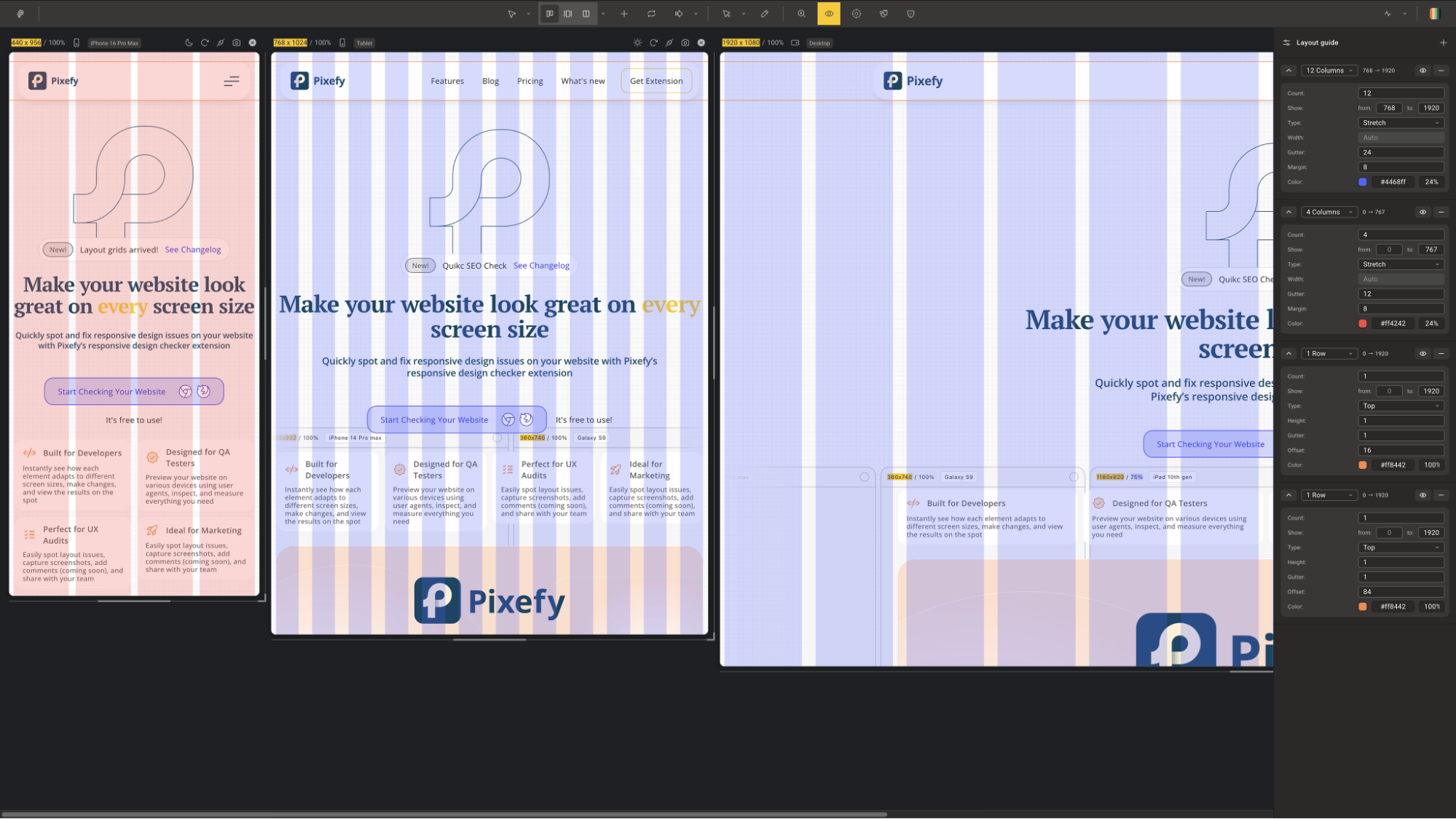Open the See Changelog link
The width and height of the screenshot is (1456, 819).
[541, 265]
